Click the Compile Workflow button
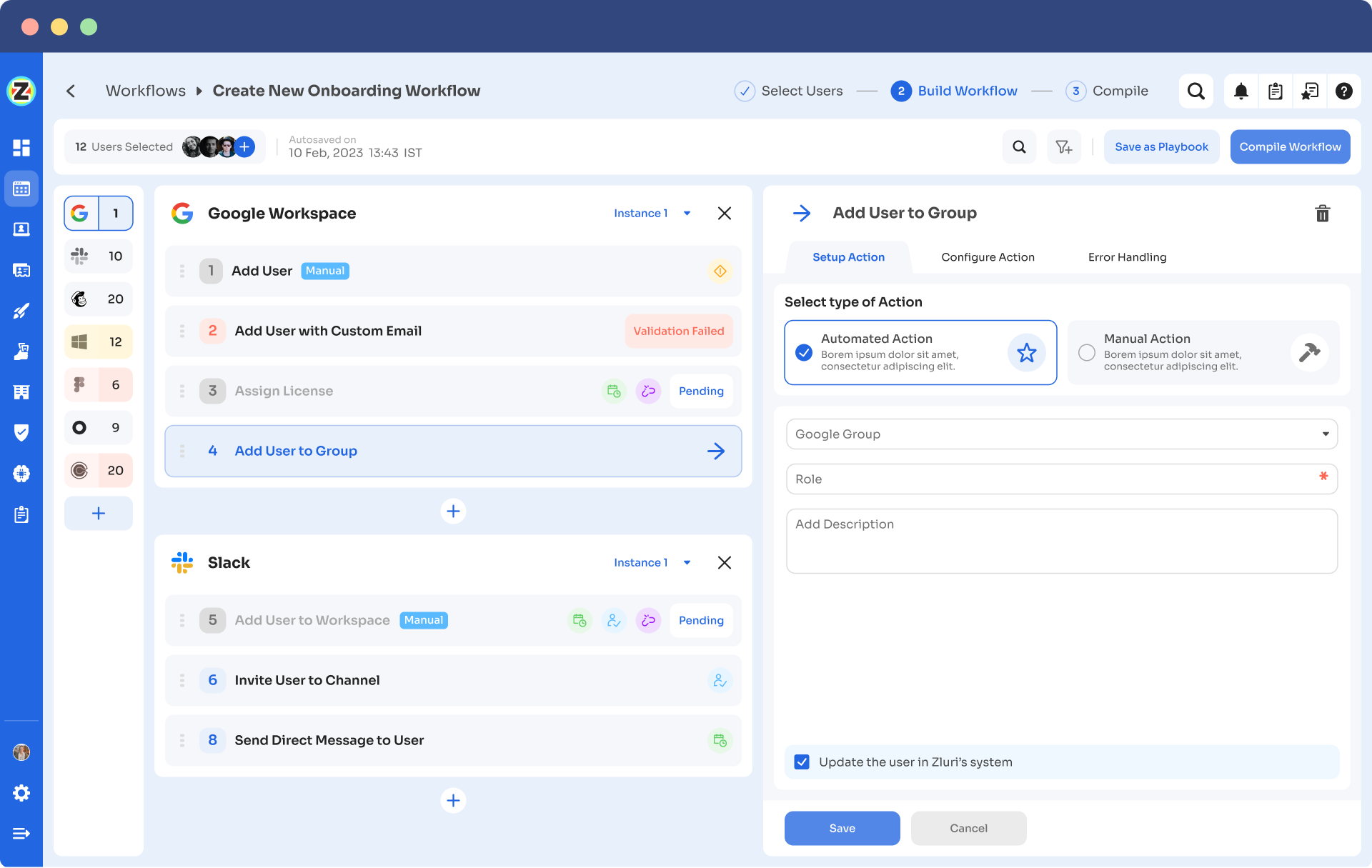The image size is (1372, 868). [1290, 146]
